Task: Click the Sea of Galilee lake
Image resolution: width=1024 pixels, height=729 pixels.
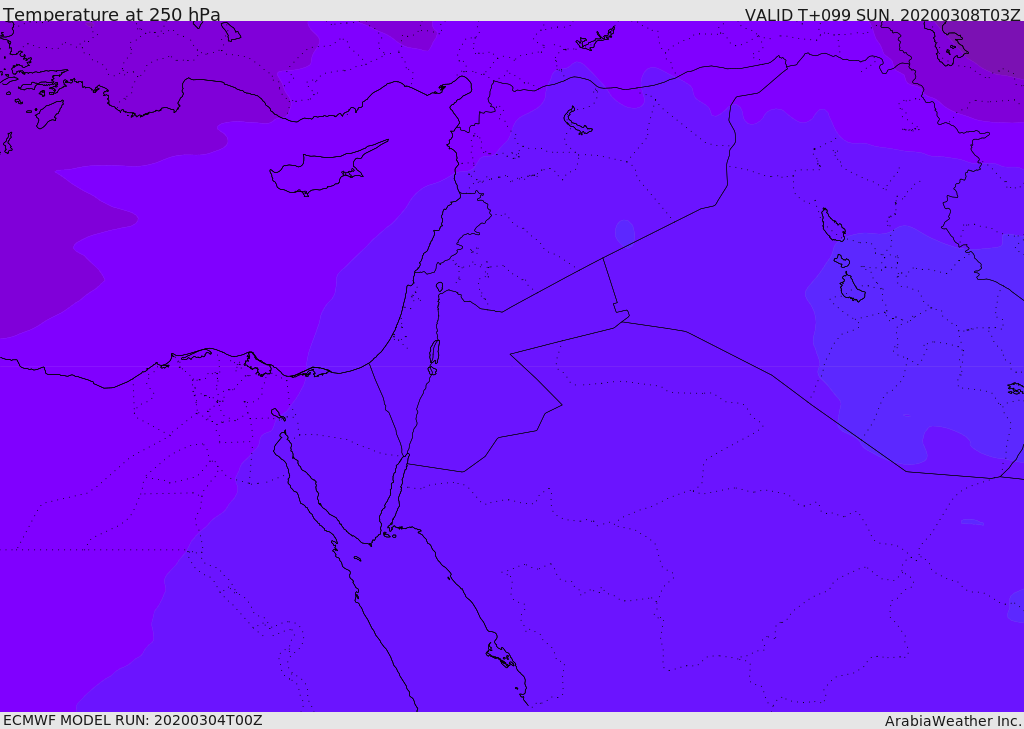Action: coord(439,287)
